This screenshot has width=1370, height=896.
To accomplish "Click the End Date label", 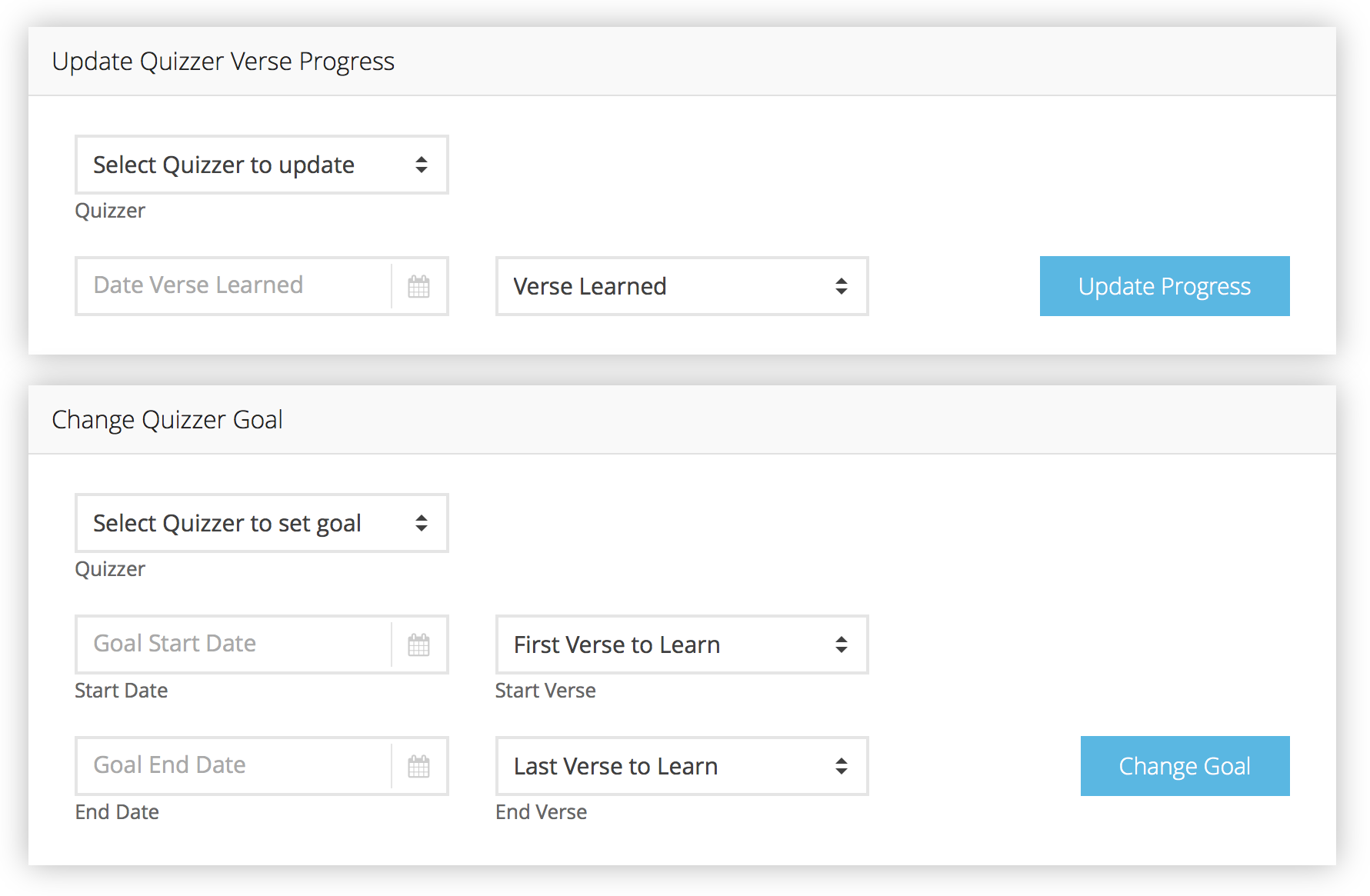I will [x=117, y=812].
